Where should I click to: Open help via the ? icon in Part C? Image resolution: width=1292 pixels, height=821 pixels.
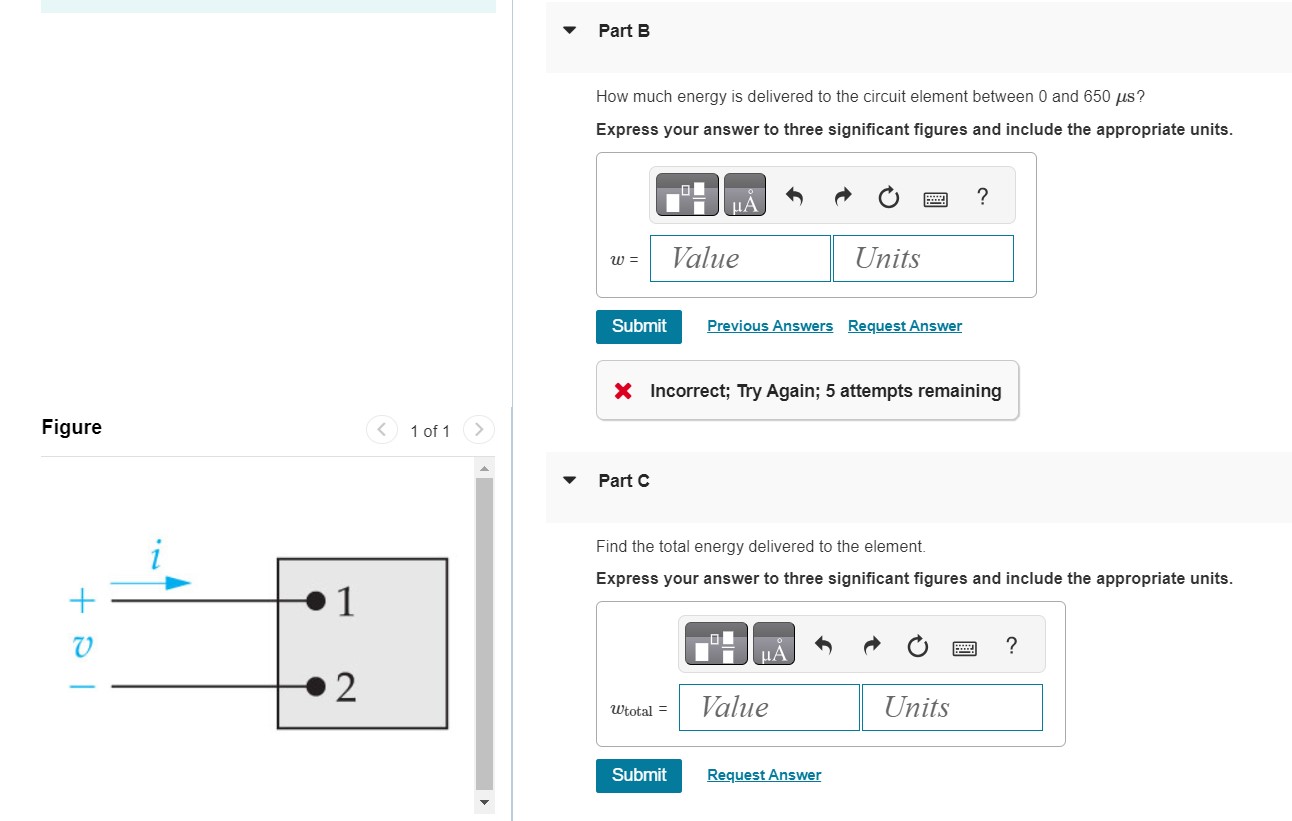click(x=1011, y=646)
